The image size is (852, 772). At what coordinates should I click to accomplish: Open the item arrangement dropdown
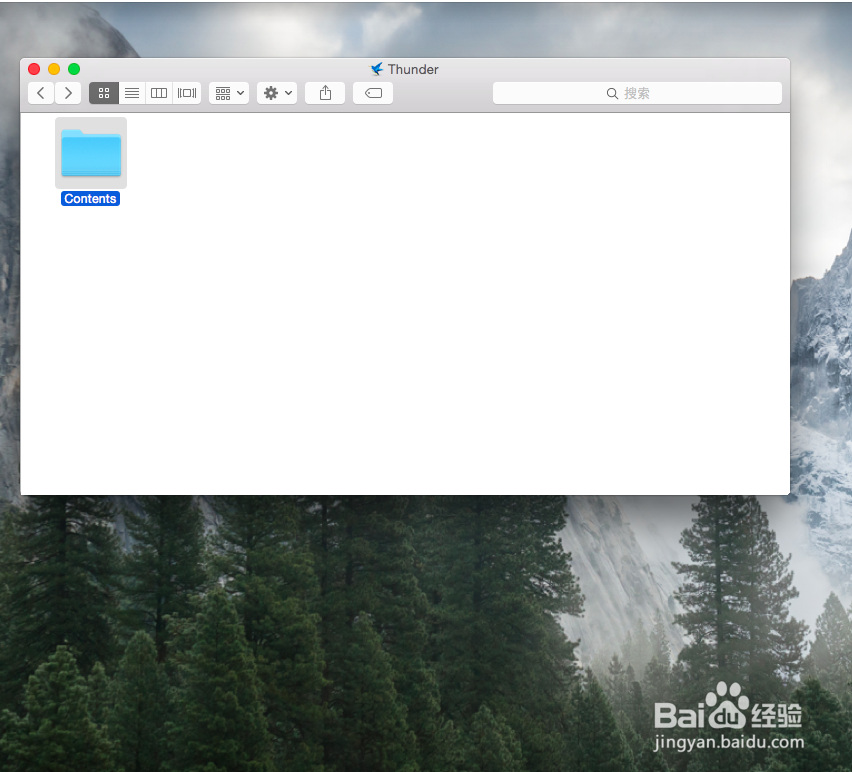coord(229,93)
